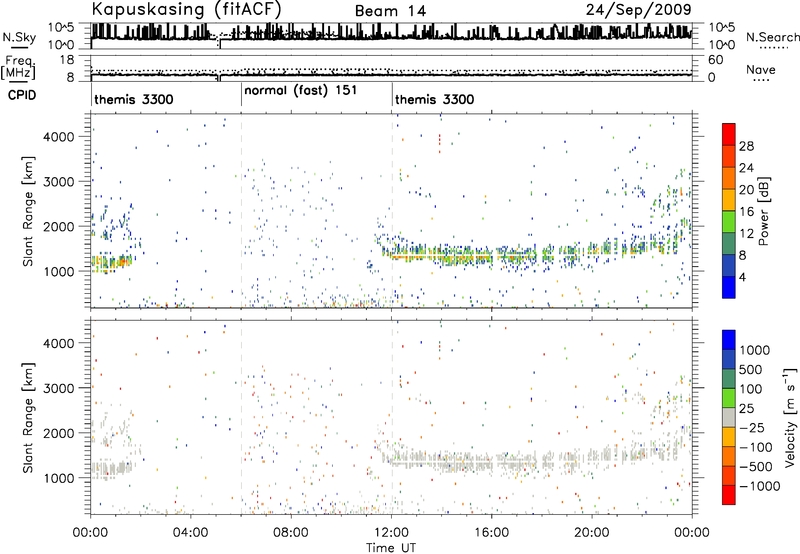Select the 20:00 time axis label
The height and width of the screenshot is (554, 800).
click(x=592, y=533)
